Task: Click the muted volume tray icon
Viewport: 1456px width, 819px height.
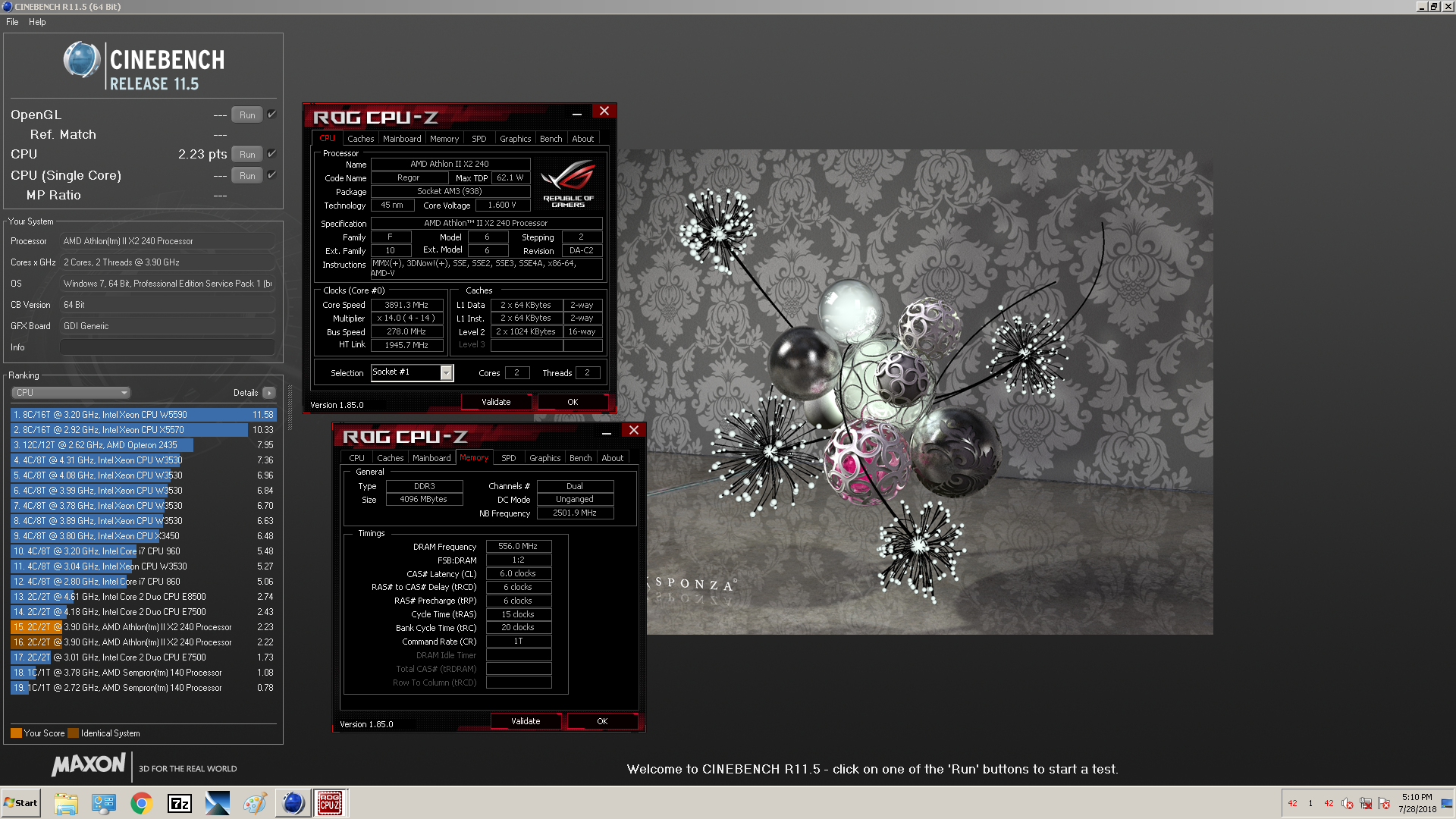Action: [x=1348, y=804]
